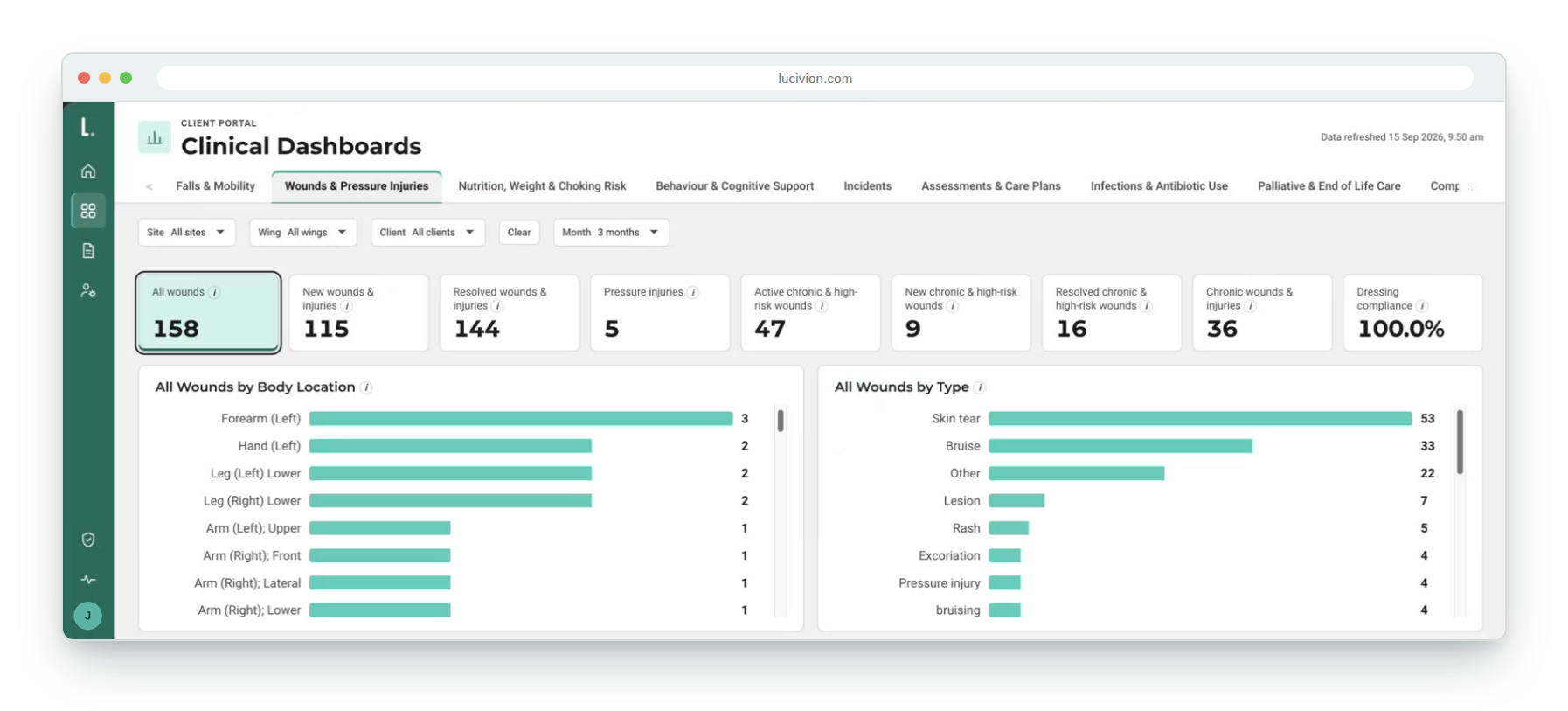
Task: Switch to Nutrition, Weight & Choking Risk tab
Action: pyautogui.click(x=542, y=186)
